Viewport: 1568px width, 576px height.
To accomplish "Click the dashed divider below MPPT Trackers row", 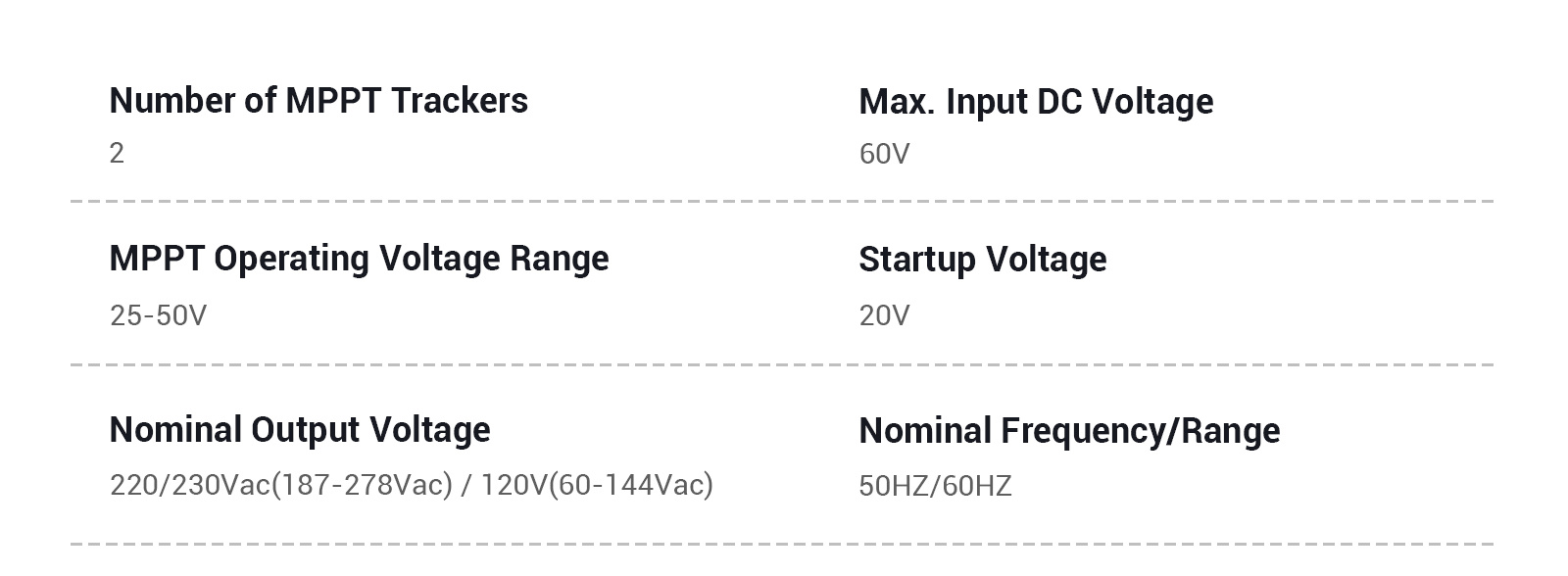I will [x=782, y=201].
